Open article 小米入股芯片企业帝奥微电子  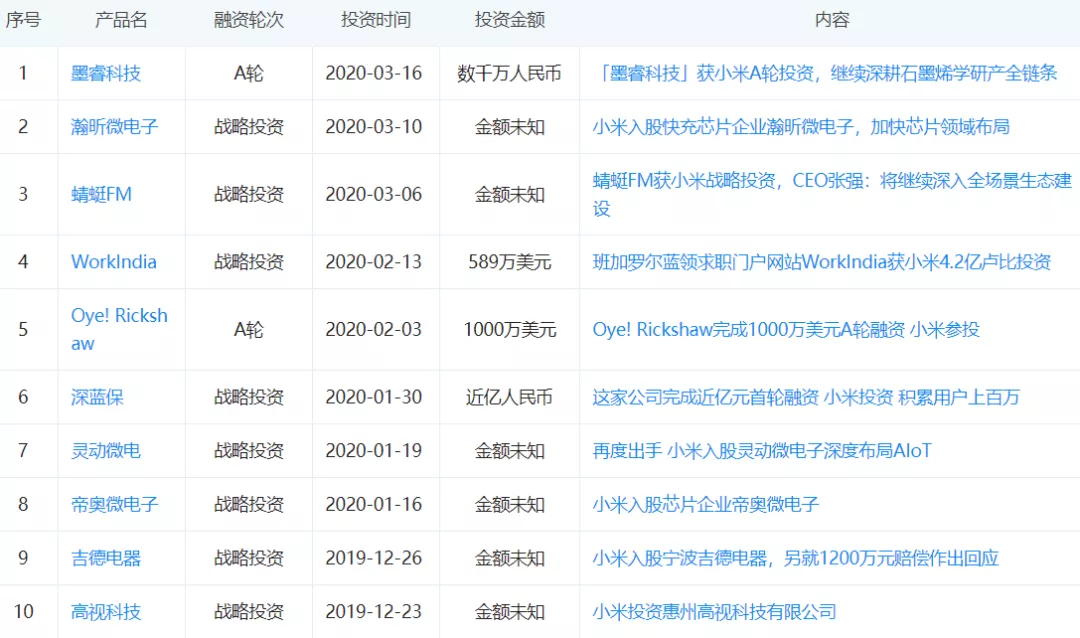pos(706,504)
